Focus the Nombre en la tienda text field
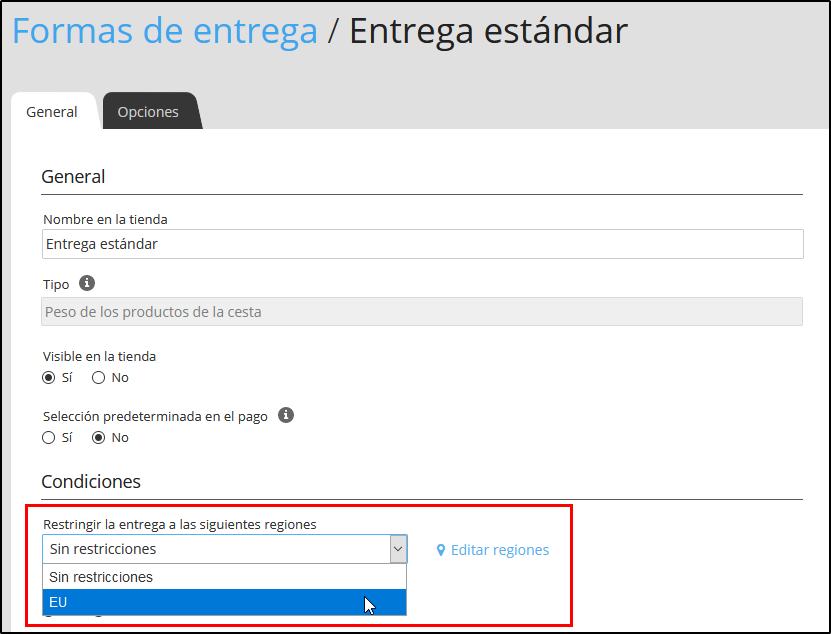The image size is (831, 634). 422,244
